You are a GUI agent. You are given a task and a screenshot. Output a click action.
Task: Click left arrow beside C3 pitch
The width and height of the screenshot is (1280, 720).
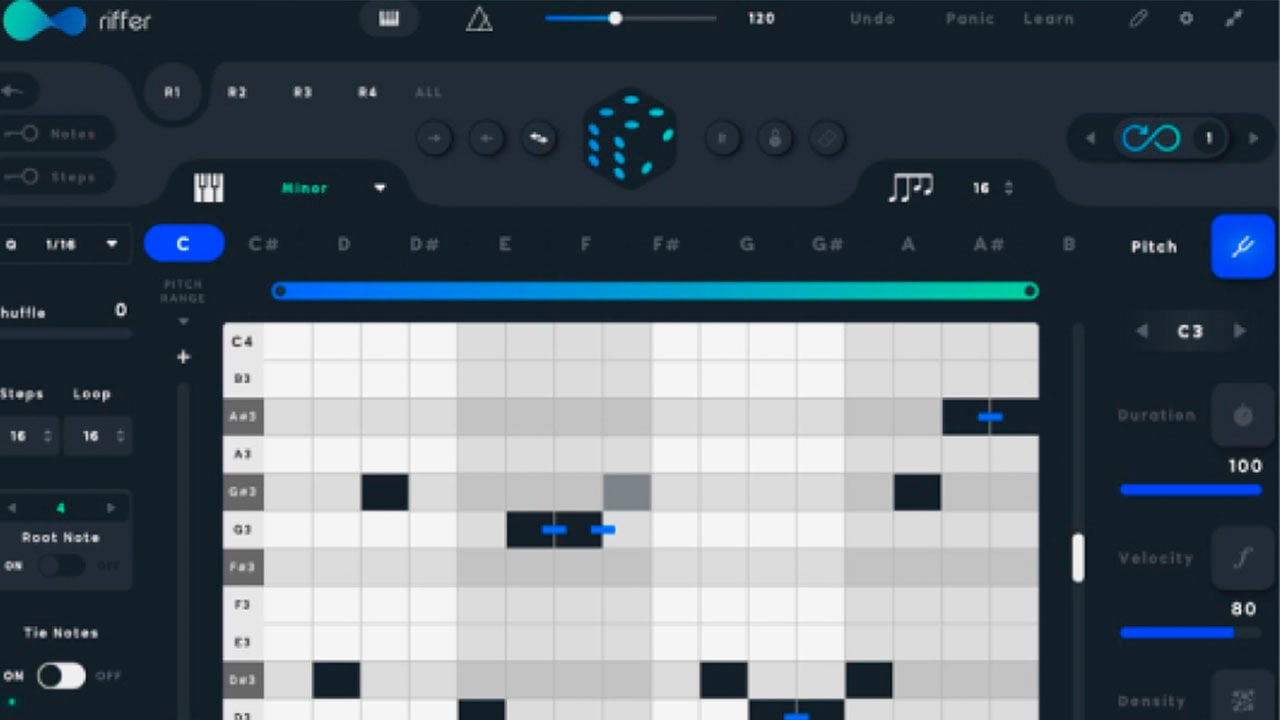1142,331
